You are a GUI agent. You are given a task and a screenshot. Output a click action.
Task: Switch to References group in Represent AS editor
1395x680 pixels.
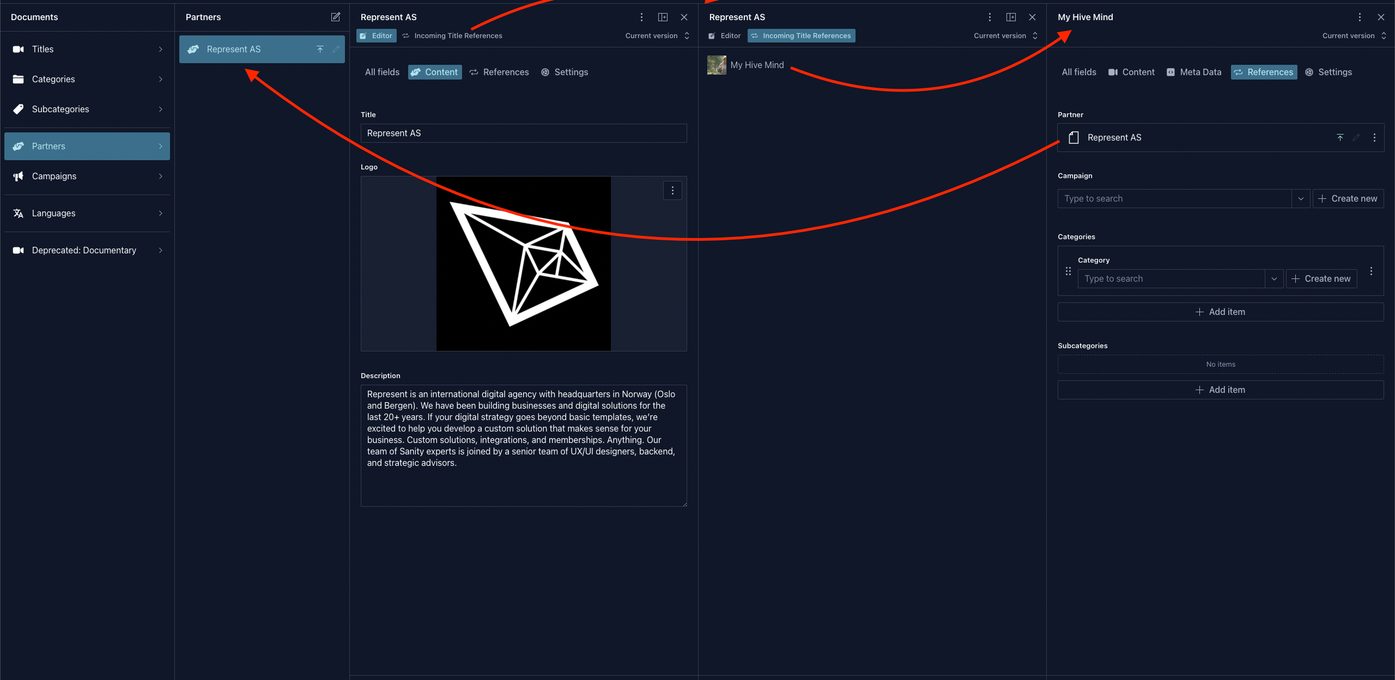tap(499, 72)
